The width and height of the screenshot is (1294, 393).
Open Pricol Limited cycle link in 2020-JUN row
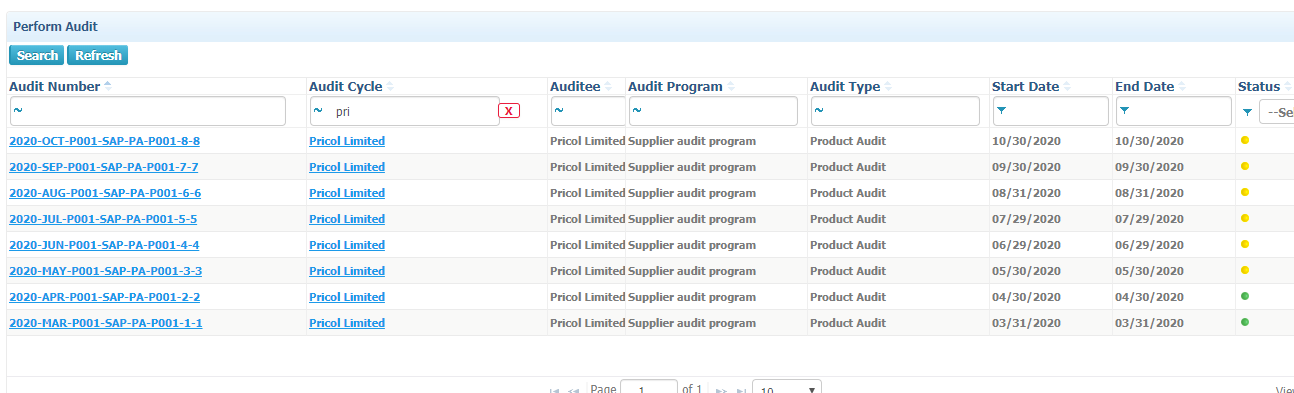[347, 245]
